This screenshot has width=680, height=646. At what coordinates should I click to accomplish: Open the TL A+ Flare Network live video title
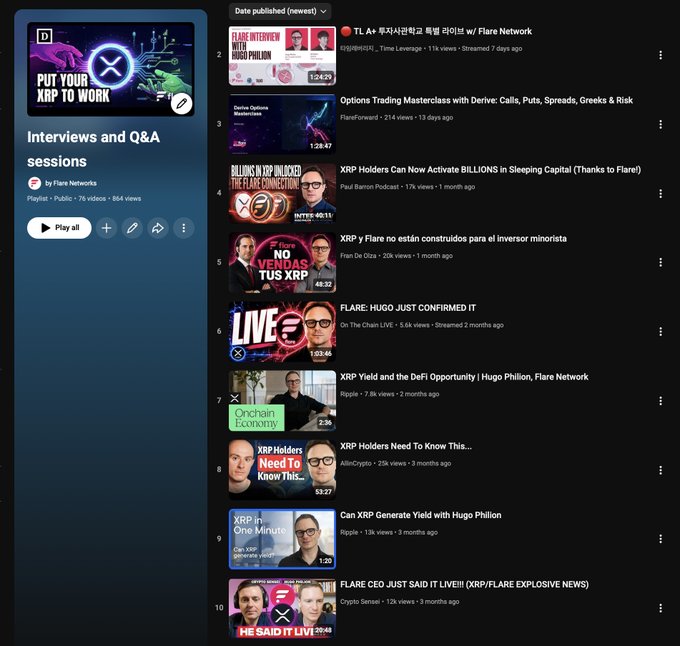436,31
